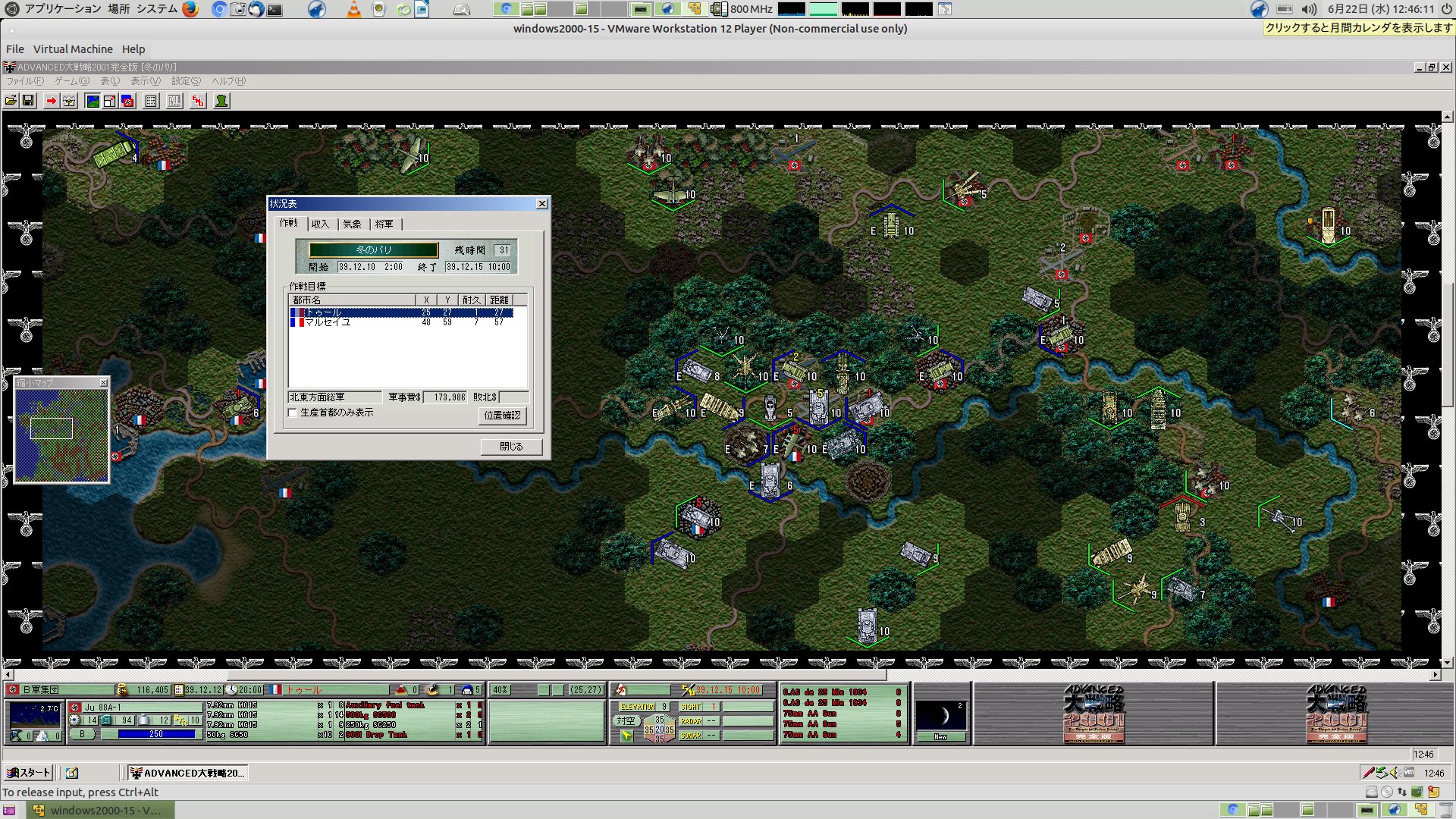Click the volume speaker icon in top panel

tap(1309, 9)
